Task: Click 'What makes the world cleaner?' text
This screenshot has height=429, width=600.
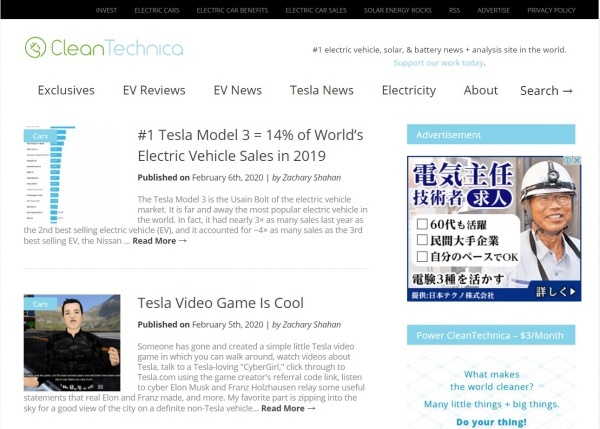Action: click(492, 380)
